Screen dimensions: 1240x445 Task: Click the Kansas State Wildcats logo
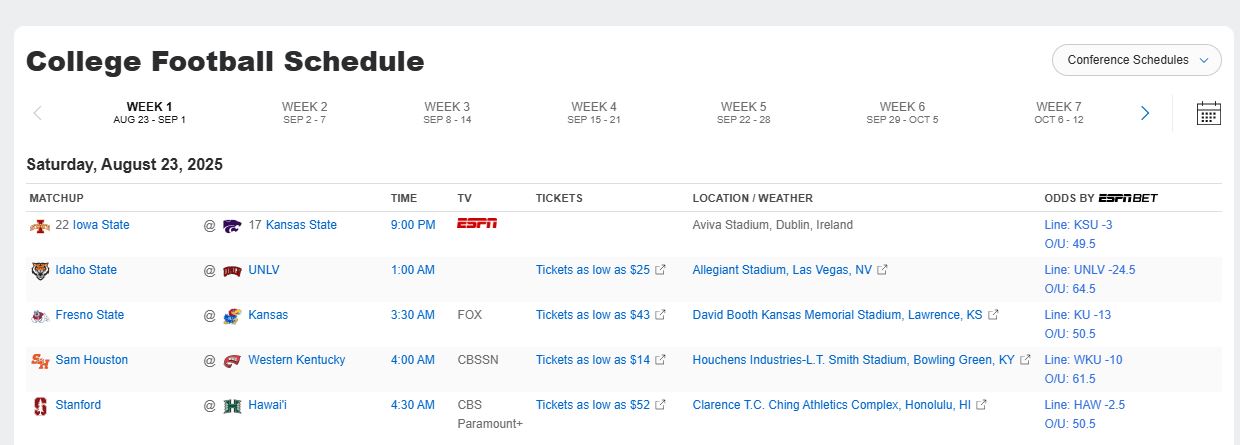pyautogui.click(x=232, y=226)
